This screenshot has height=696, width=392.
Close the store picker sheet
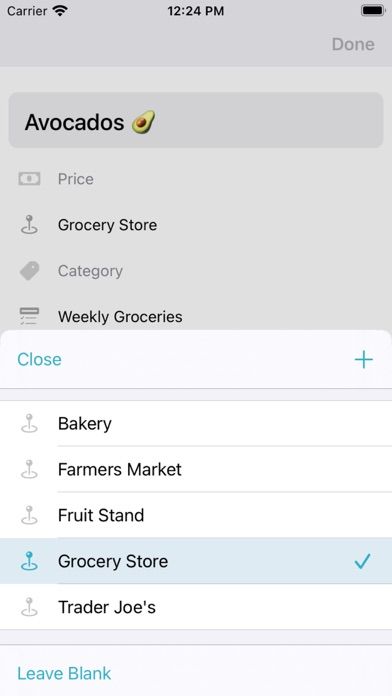(x=39, y=360)
